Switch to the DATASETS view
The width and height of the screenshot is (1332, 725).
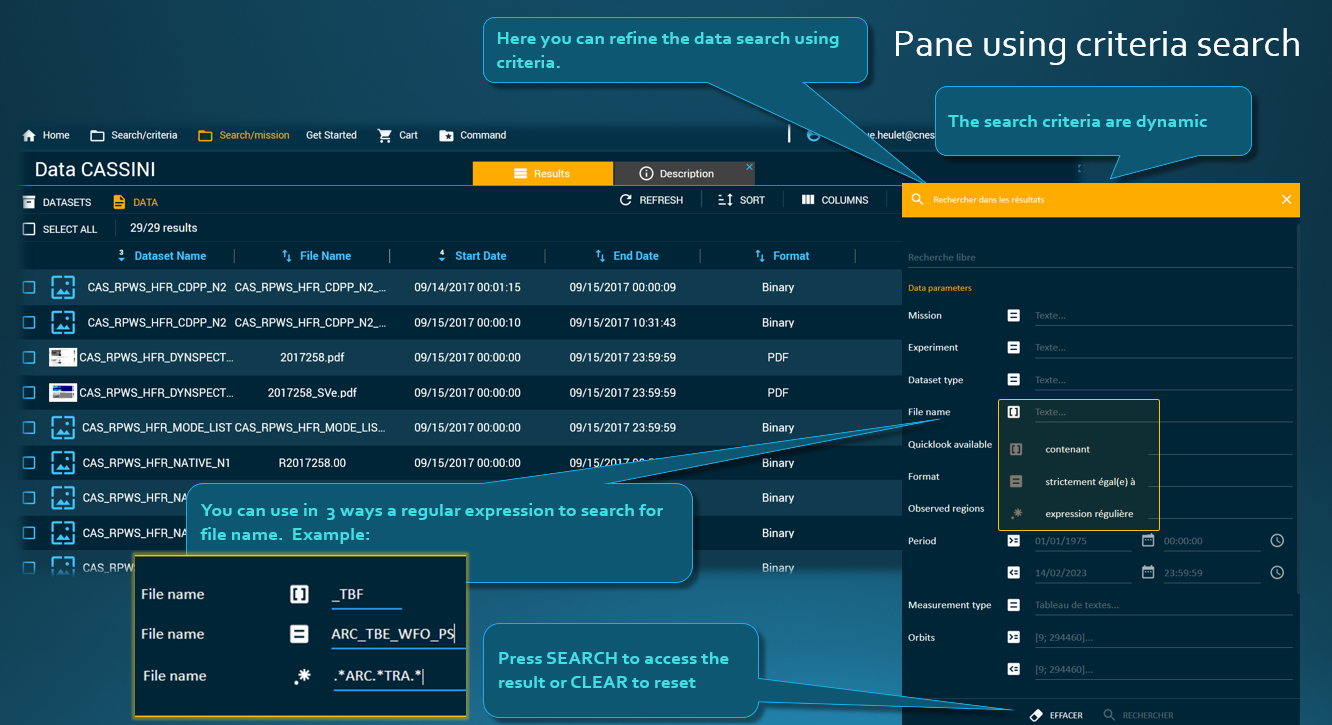pos(57,202)
